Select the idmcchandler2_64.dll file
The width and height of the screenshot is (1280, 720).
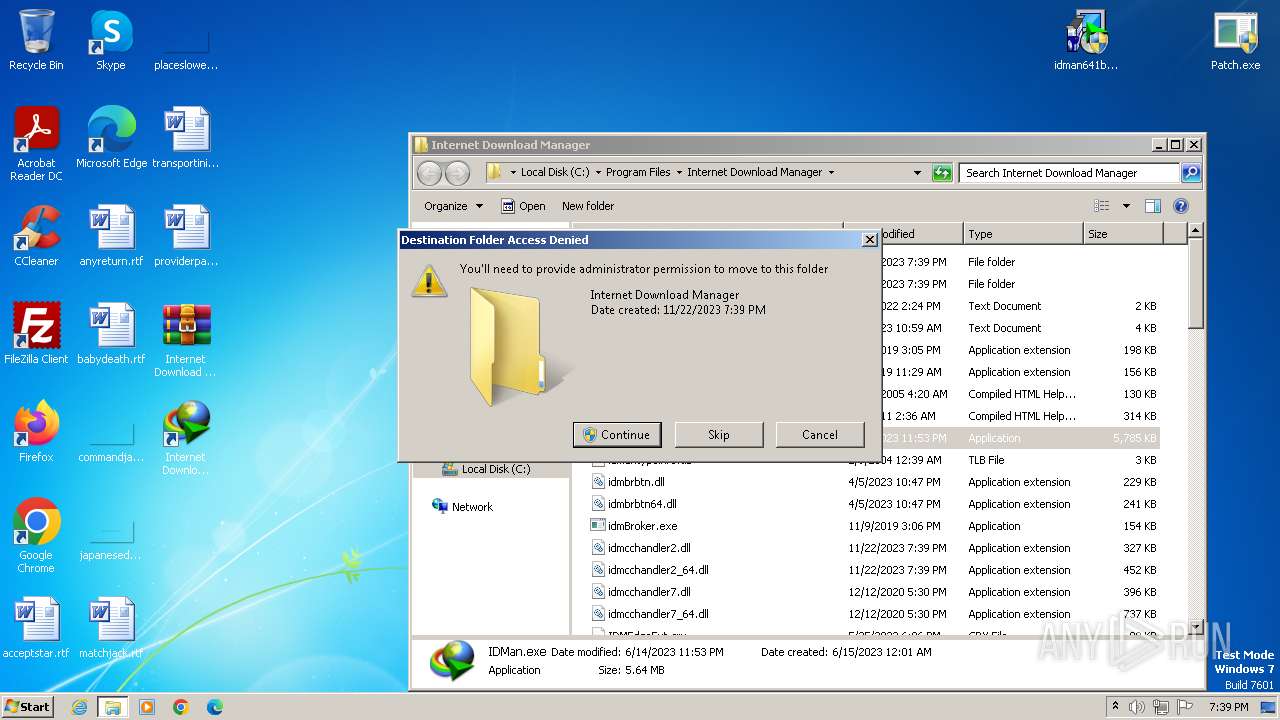tap(649, 570)
